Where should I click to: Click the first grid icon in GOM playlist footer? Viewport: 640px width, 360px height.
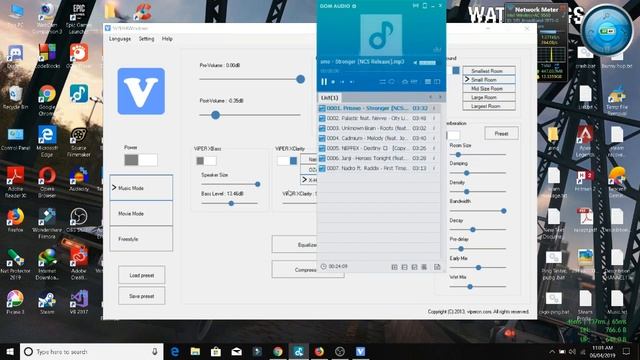point(394,267)
